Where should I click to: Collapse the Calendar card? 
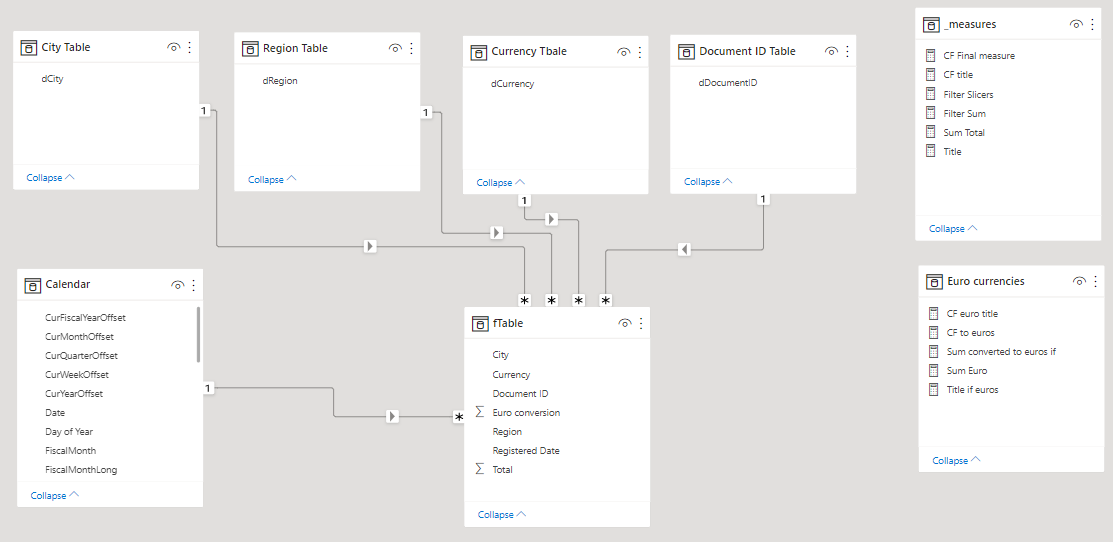click(x=55, y=495)
